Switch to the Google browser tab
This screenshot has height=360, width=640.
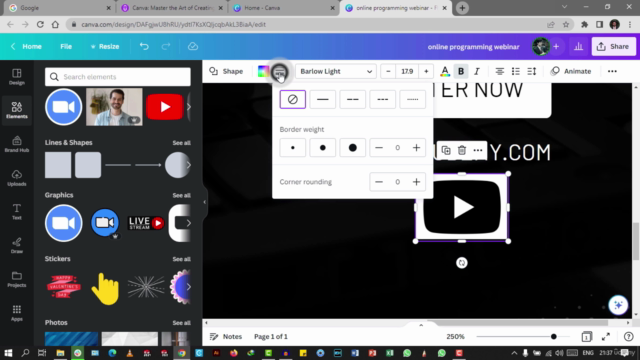click(59, 8)
